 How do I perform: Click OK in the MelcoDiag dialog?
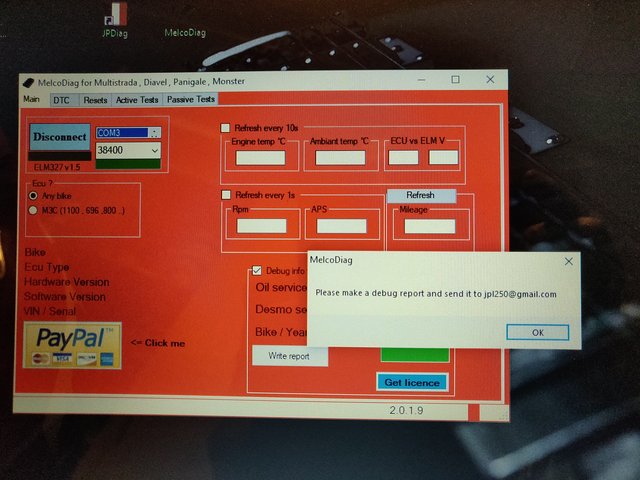tap(538, 333)
